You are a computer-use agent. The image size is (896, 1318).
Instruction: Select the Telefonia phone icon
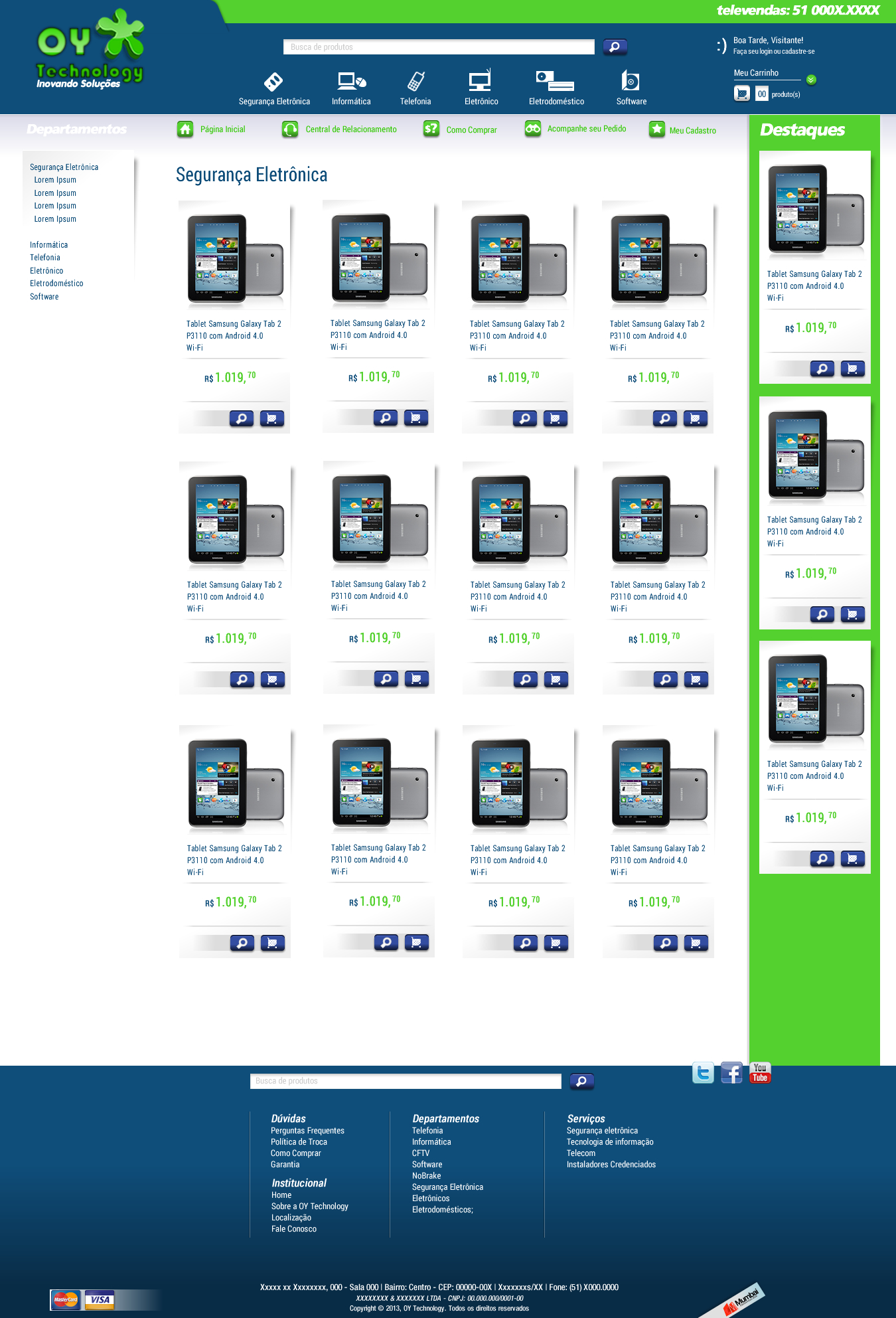pos(415,82)
